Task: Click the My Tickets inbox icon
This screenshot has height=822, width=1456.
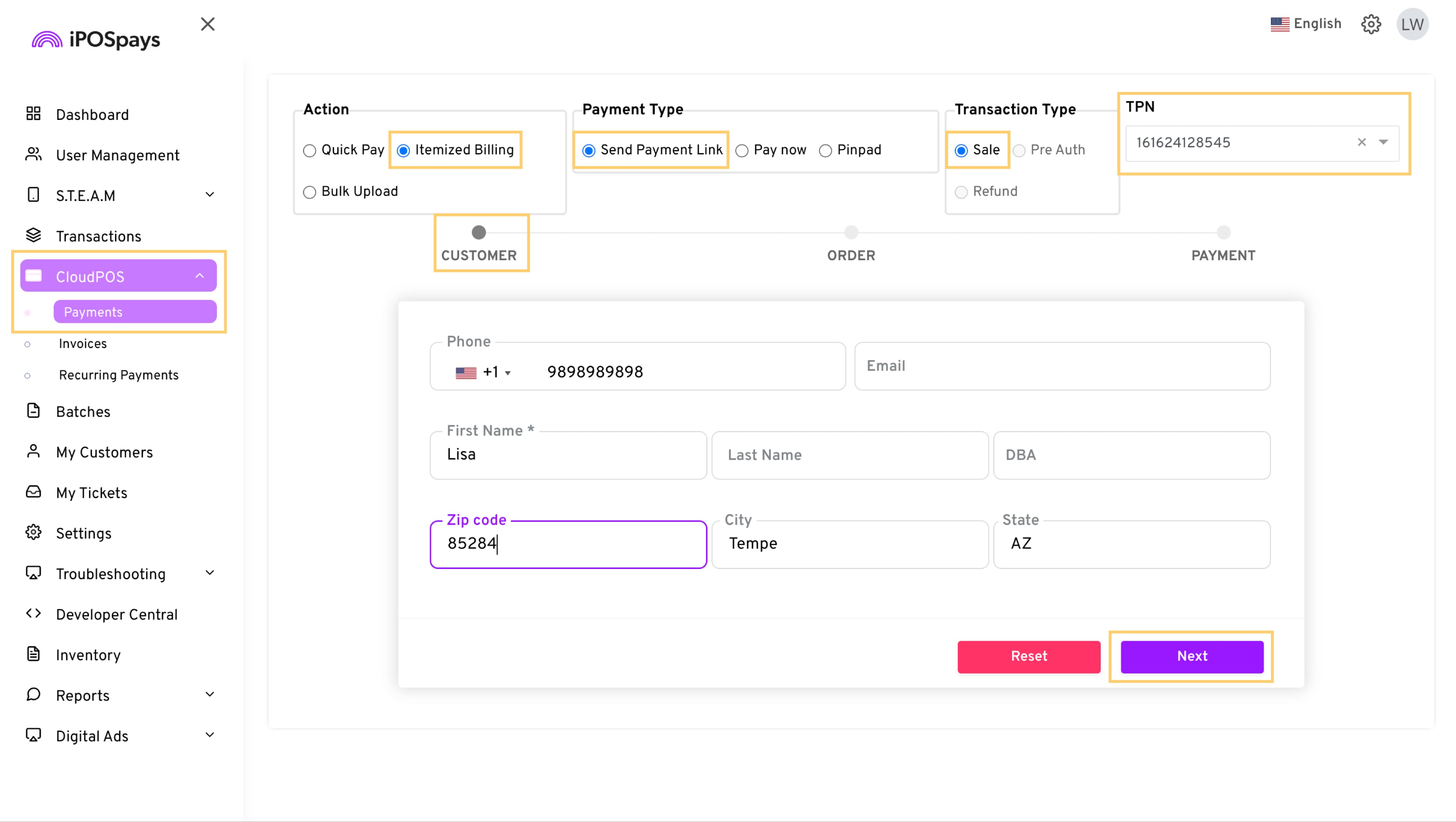Action: click(x=33, y=492)
